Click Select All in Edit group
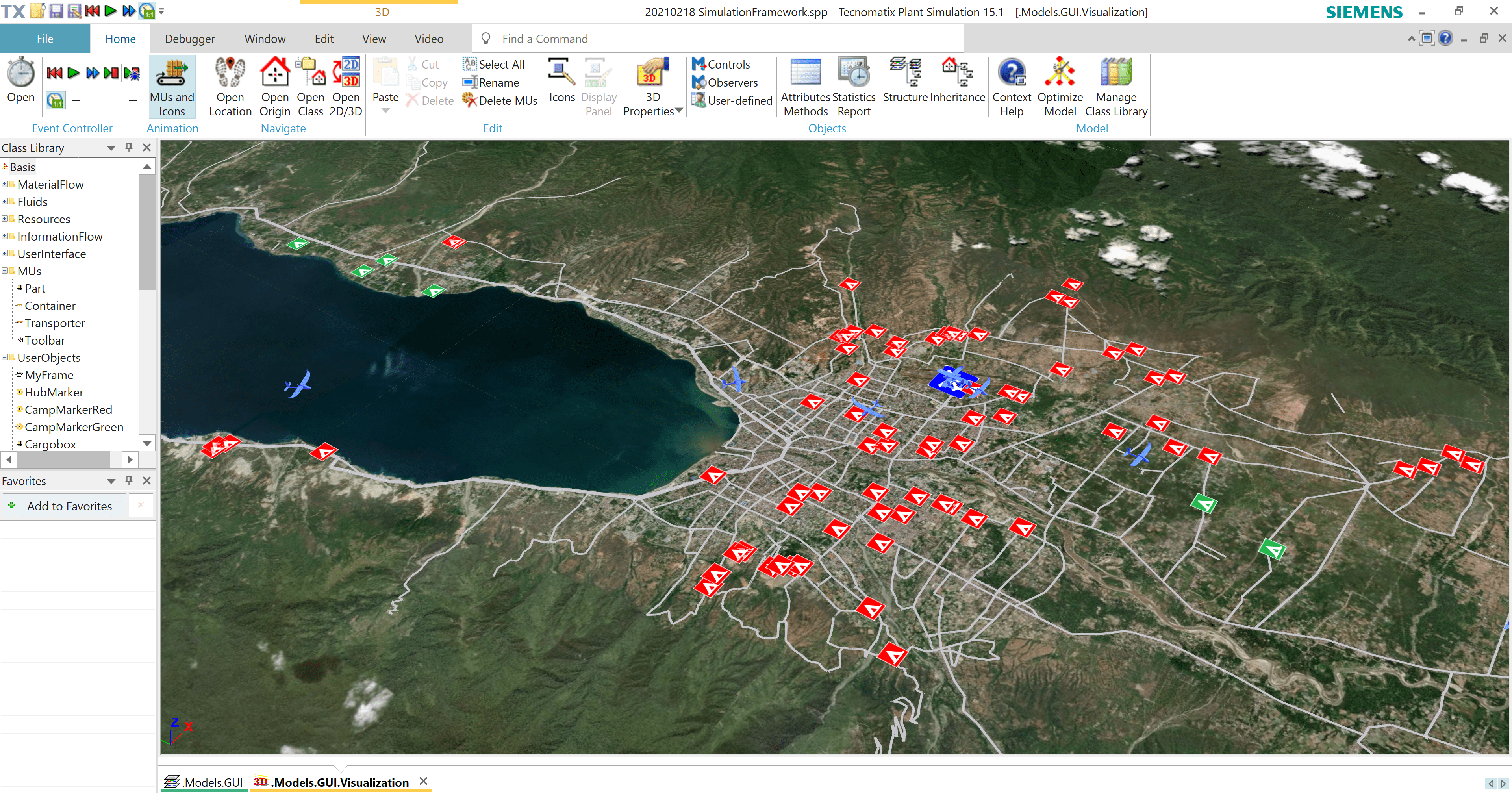Screen dimensions: 1512x793 [494, 64]
